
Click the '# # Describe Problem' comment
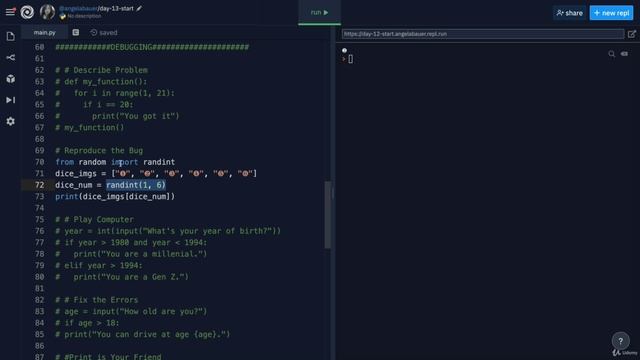coord(102,70)
